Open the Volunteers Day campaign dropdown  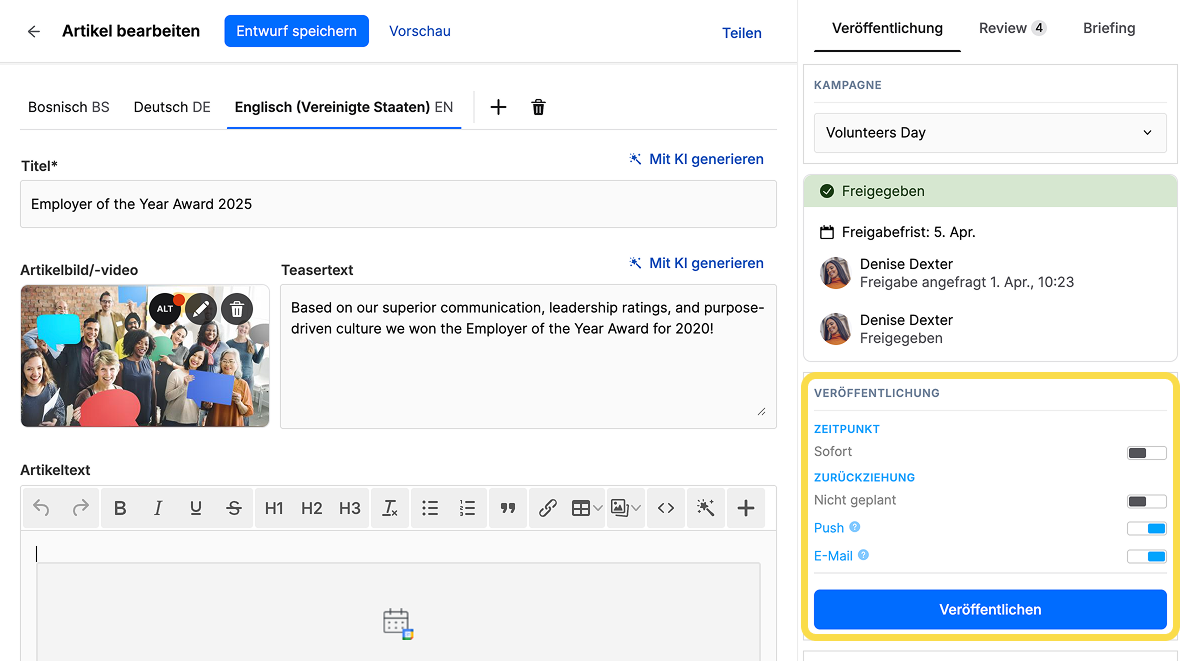pyautogui.click(x=990, y=133)
